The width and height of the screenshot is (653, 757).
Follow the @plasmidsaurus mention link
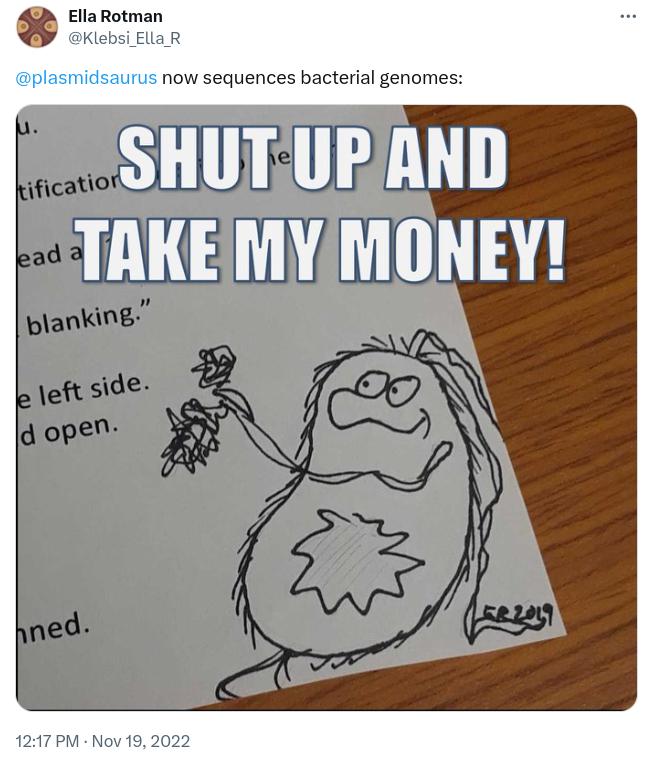86,78
